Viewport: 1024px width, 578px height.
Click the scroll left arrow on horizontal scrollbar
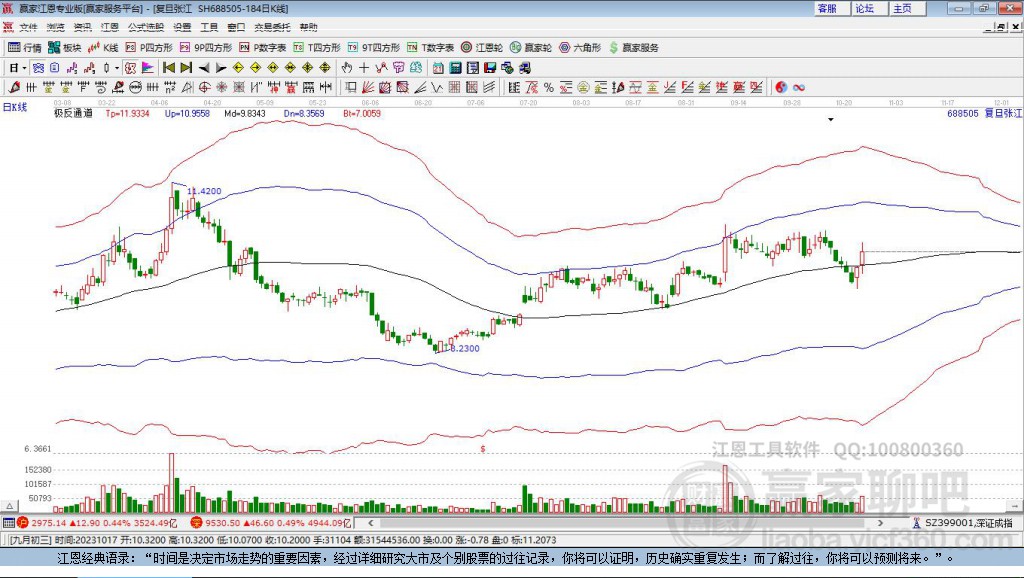tap(371, 522)
